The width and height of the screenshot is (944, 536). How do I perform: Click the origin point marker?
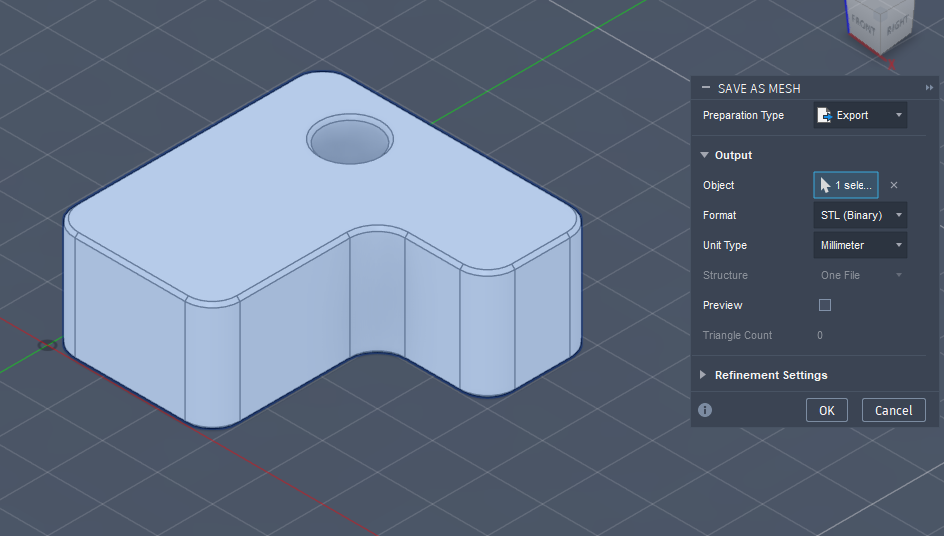[x=47, y=345]
